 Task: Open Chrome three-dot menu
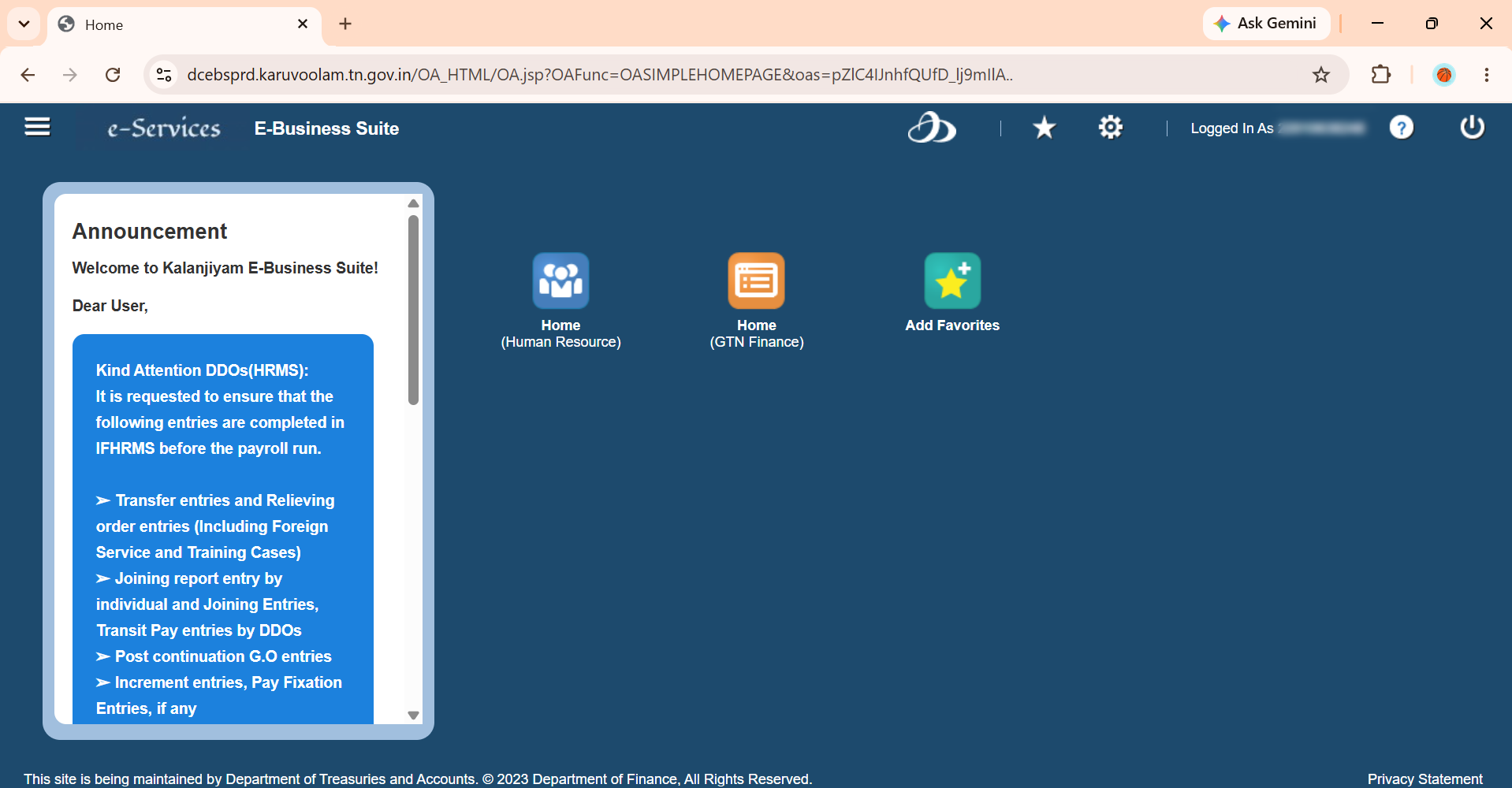coord(1486,75)
